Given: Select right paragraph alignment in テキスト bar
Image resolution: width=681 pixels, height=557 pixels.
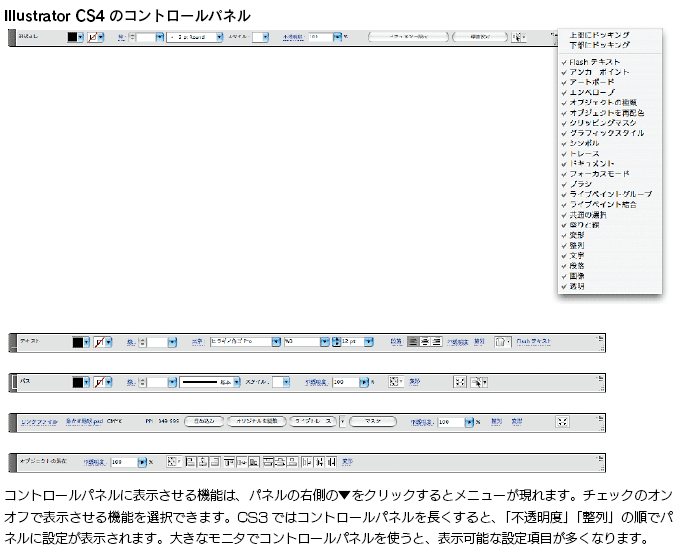Looking at the screenshot, I should pos(436,342).
